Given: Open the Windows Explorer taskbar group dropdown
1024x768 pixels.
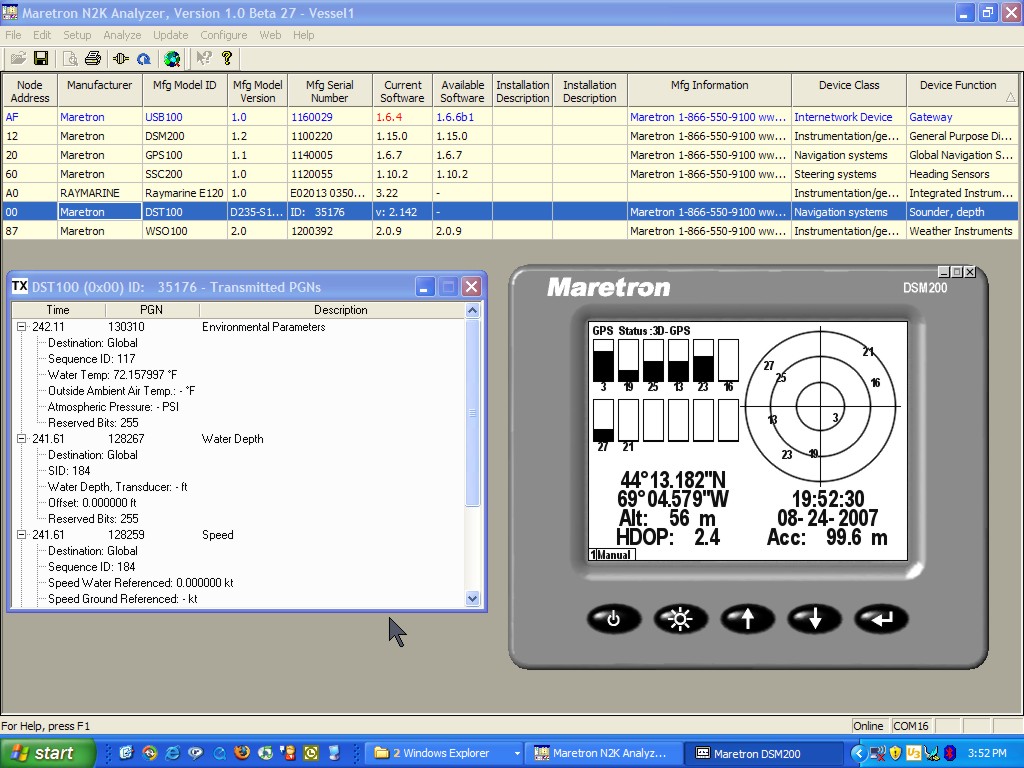Looking at the screenshot, I should tap(517, 754).
